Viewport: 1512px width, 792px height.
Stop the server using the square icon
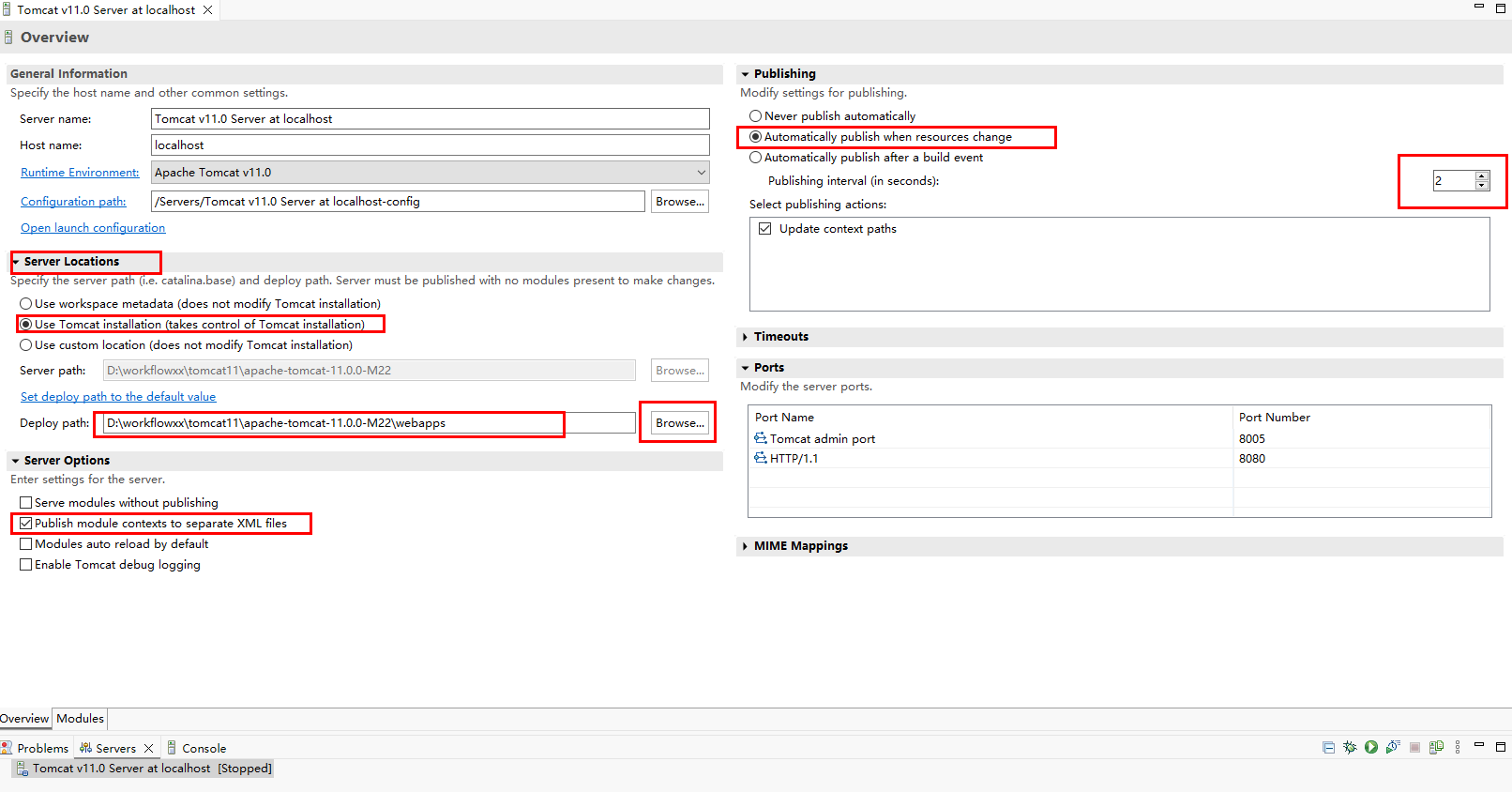click(1414, 748)
